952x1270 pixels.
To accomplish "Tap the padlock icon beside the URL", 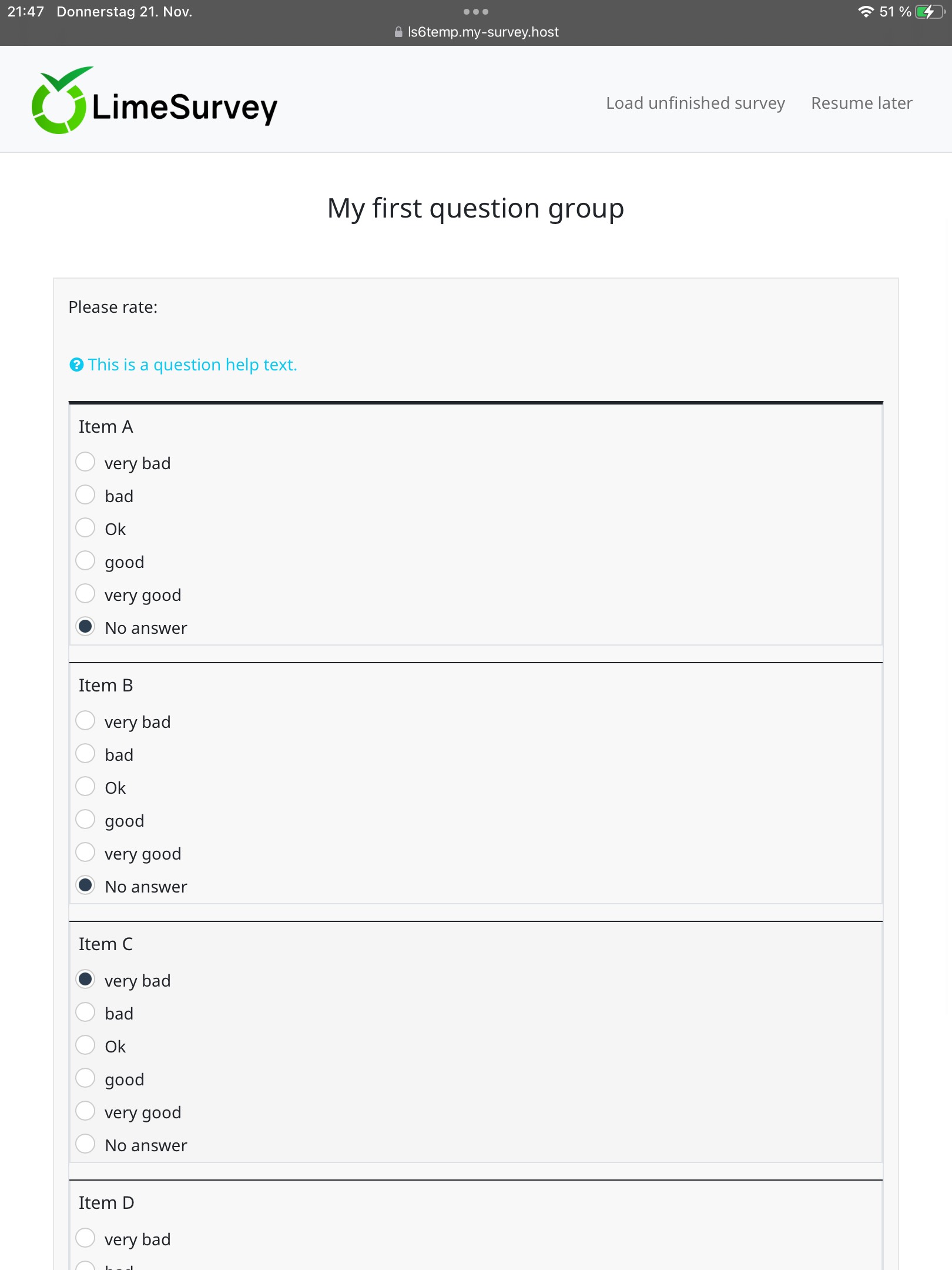I will (x=398, y=32).
